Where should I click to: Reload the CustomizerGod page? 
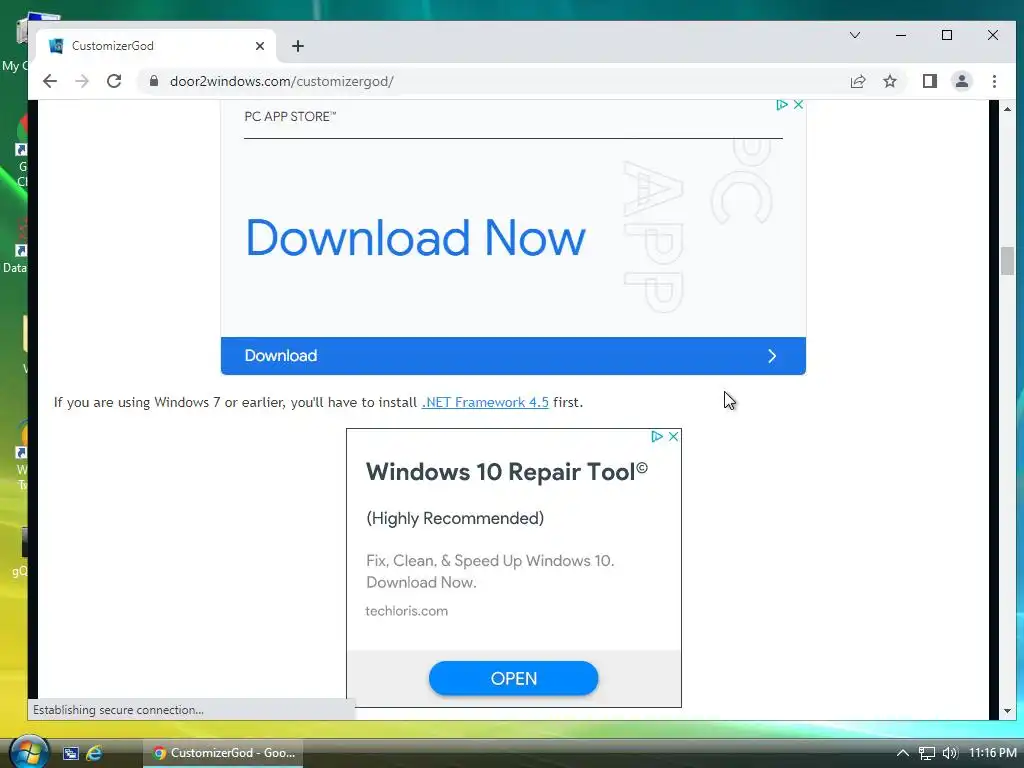(x=114, y=81)
